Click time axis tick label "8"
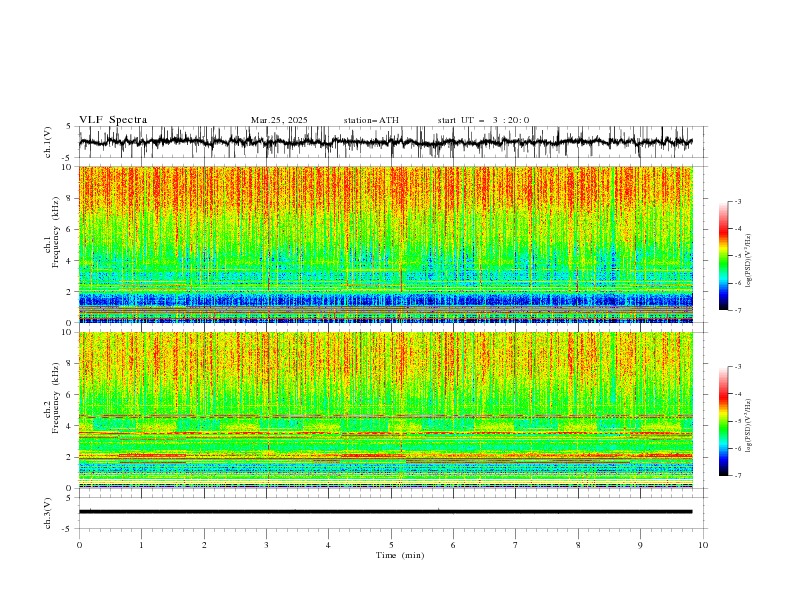Viewport: 792px width, 612px height. (x=578, y=545)
